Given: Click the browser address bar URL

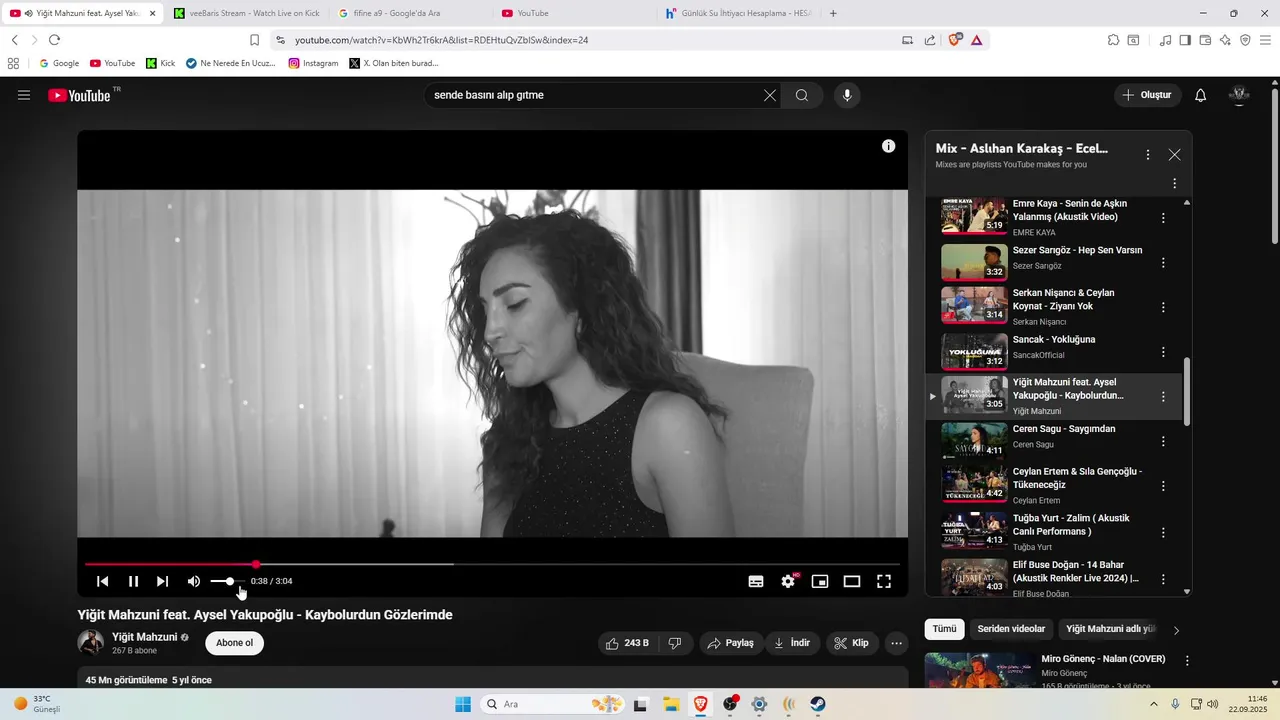Looking at the screenshot, I should pos(441,40).
